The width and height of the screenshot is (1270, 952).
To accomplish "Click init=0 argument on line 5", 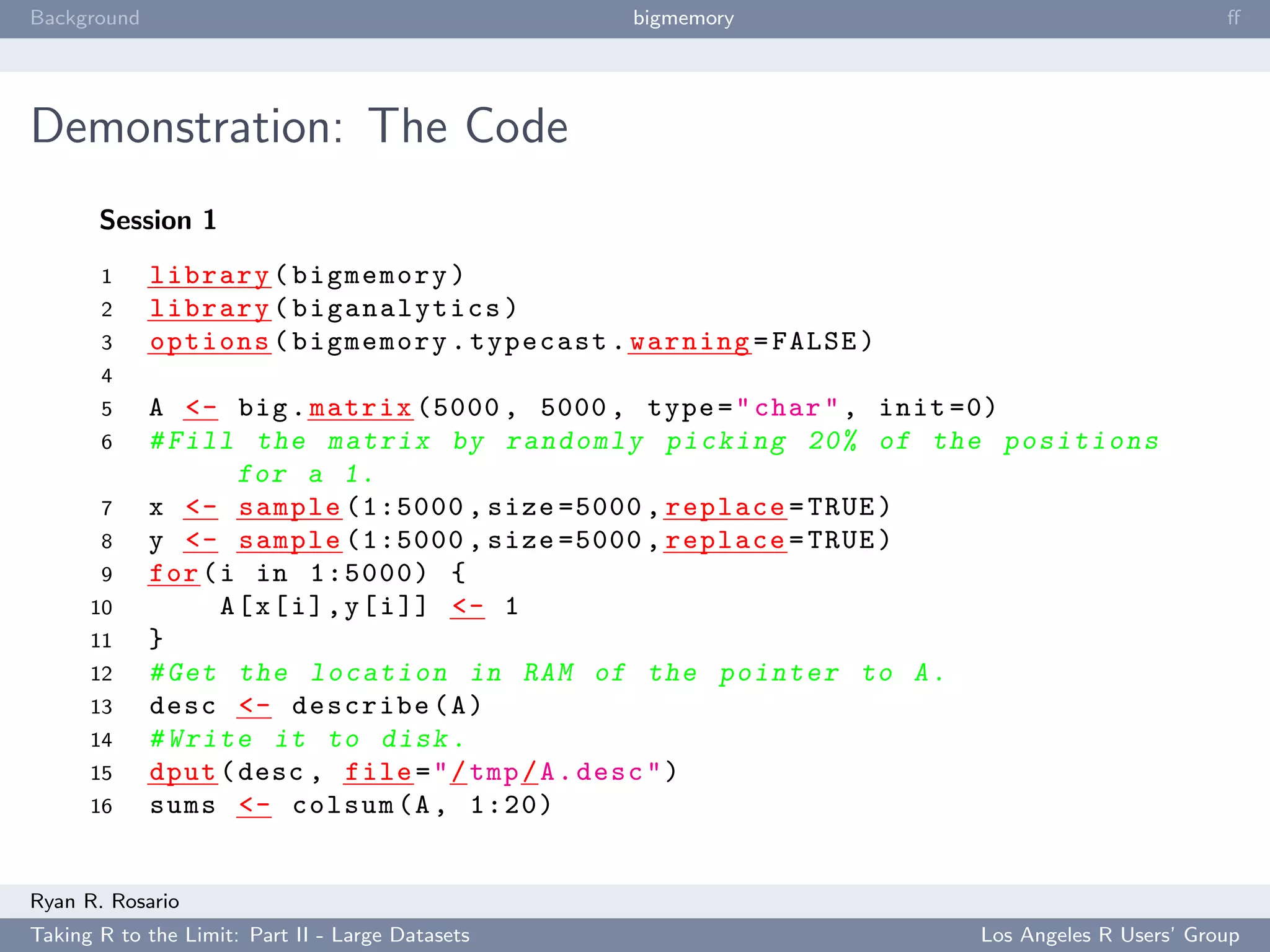I will point(938,408).
